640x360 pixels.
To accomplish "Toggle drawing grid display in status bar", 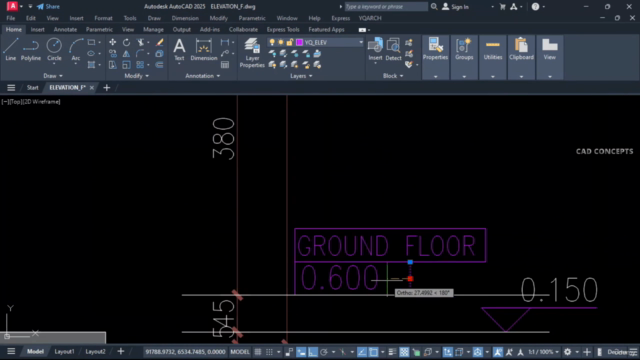I will pyautogui.click(x=258, y=352).
